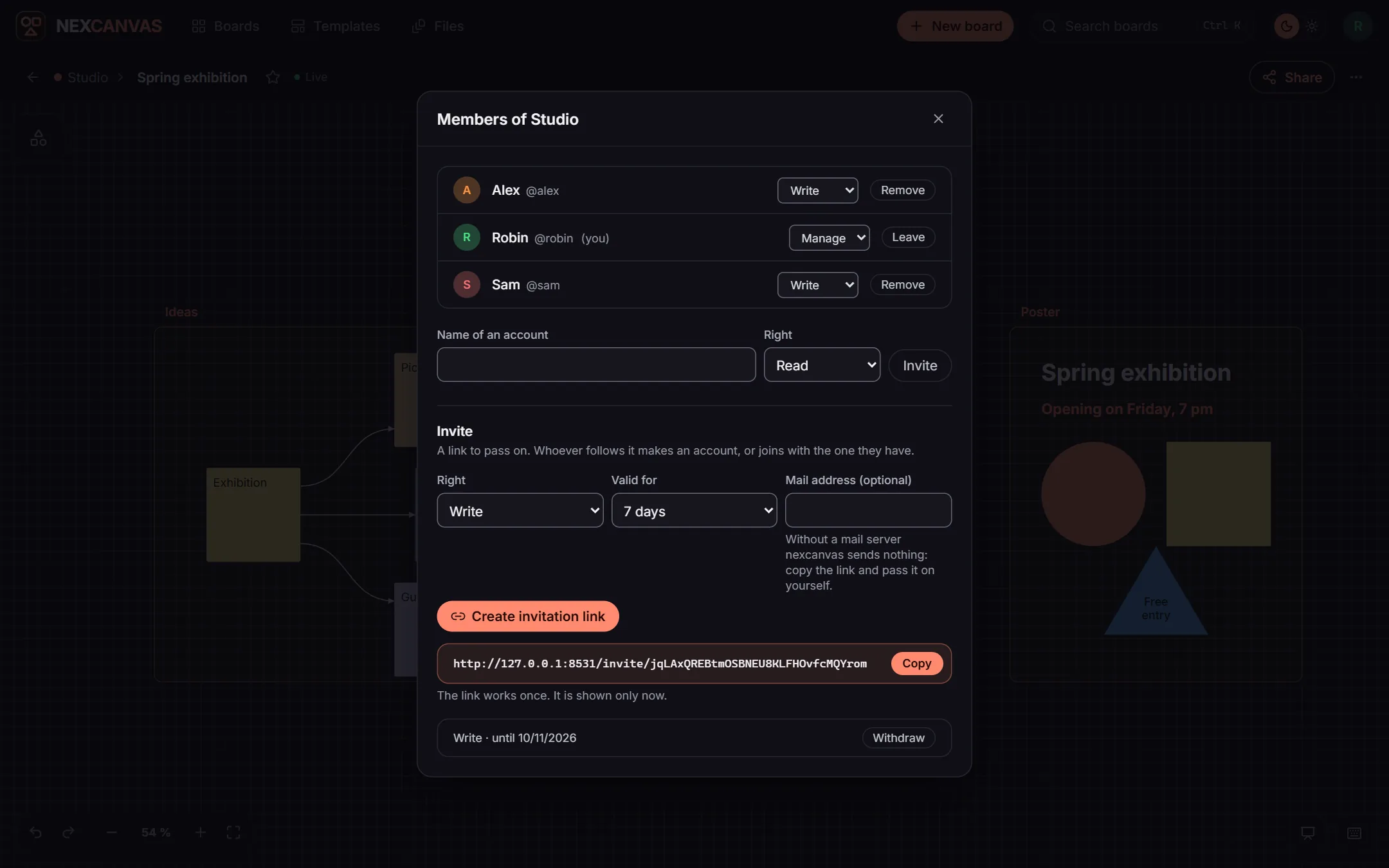Click the fit-to-screen icon

click(233, 833)
